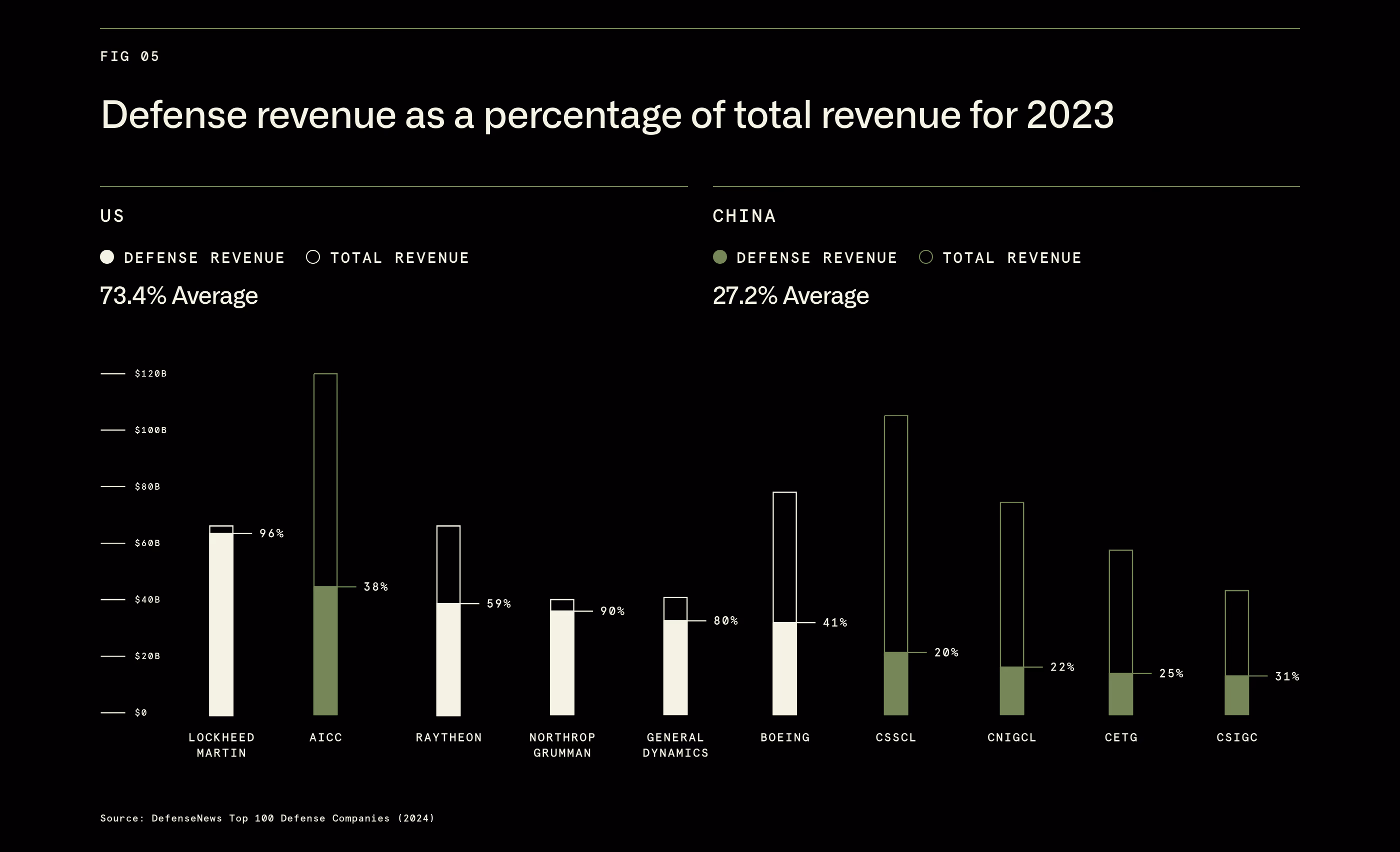Click the "73.4% Average" text
Screen dimensions: 1400x852
tap(179, 295)
